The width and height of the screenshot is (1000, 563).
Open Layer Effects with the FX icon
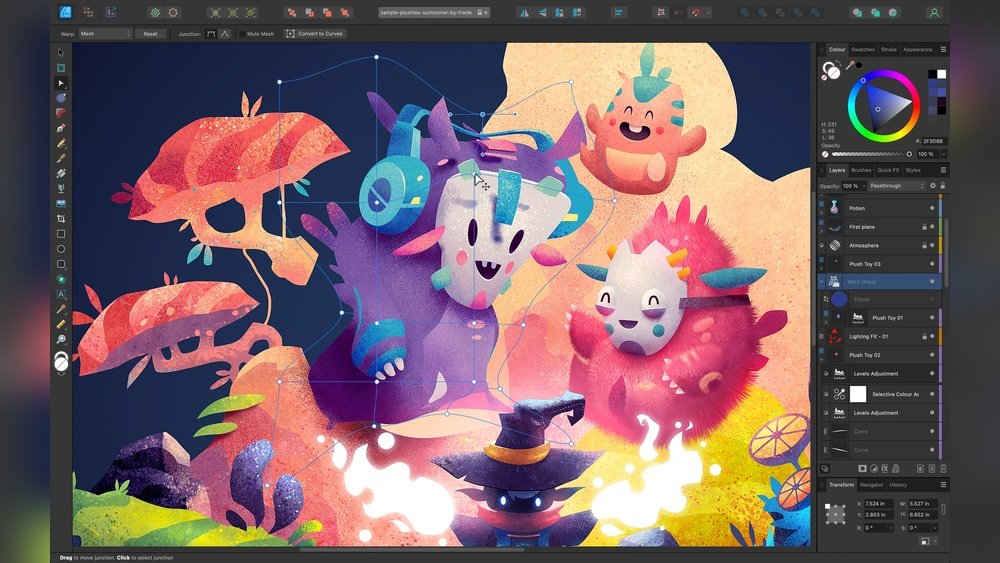(x=885, y=468)
